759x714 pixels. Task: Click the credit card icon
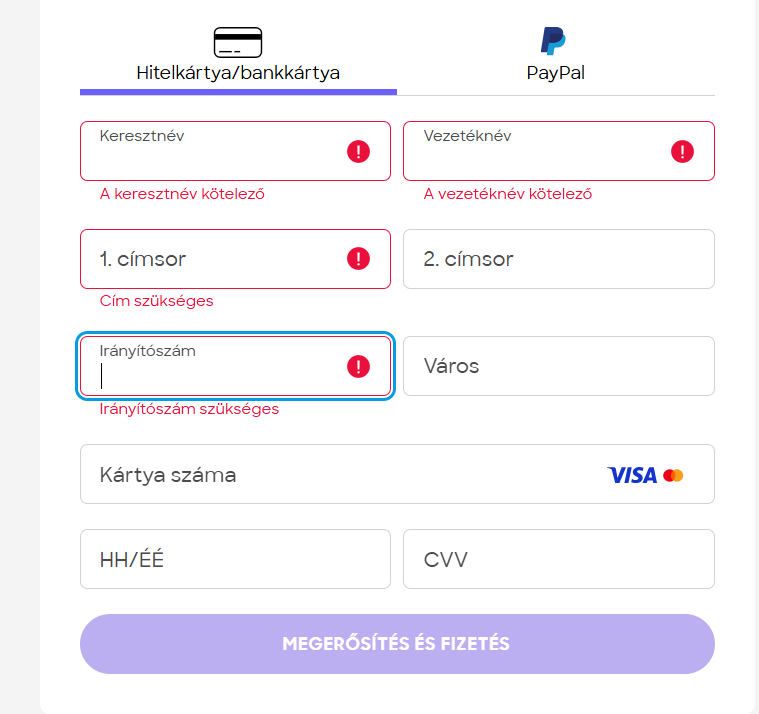[x=238, y=42]
